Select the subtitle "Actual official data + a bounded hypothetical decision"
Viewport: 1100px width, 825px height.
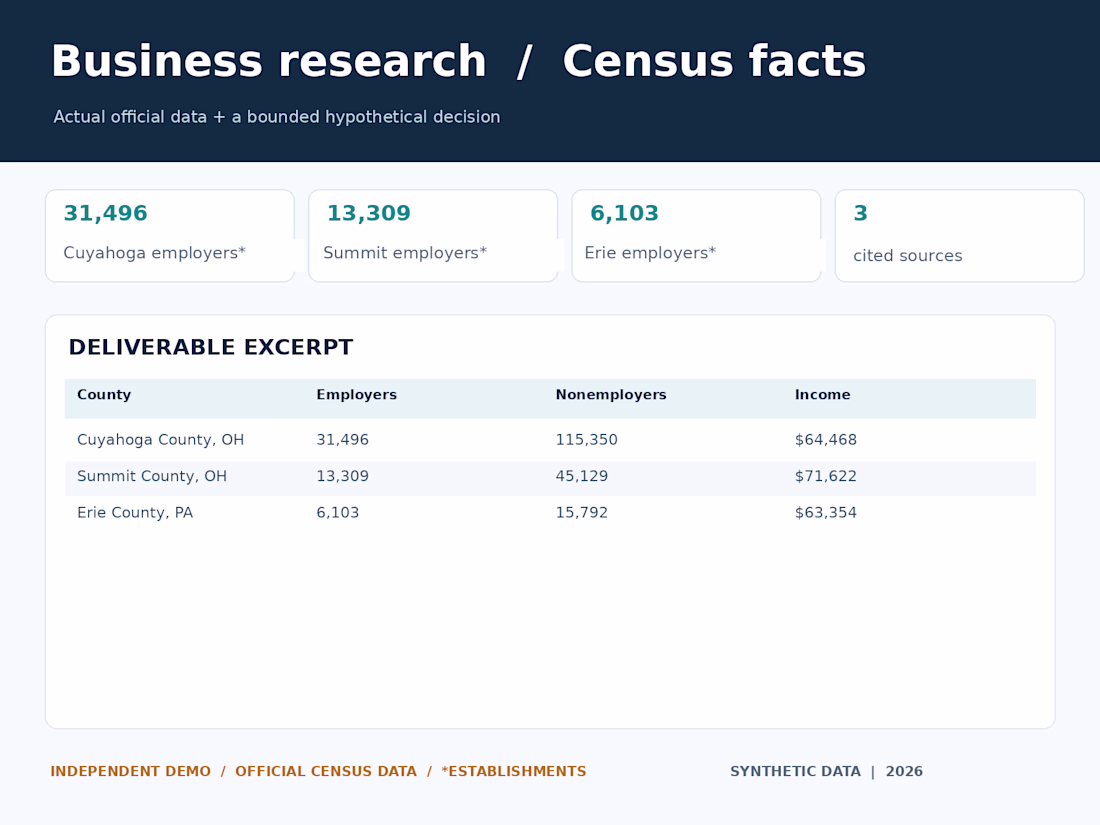tap(277, 117)
